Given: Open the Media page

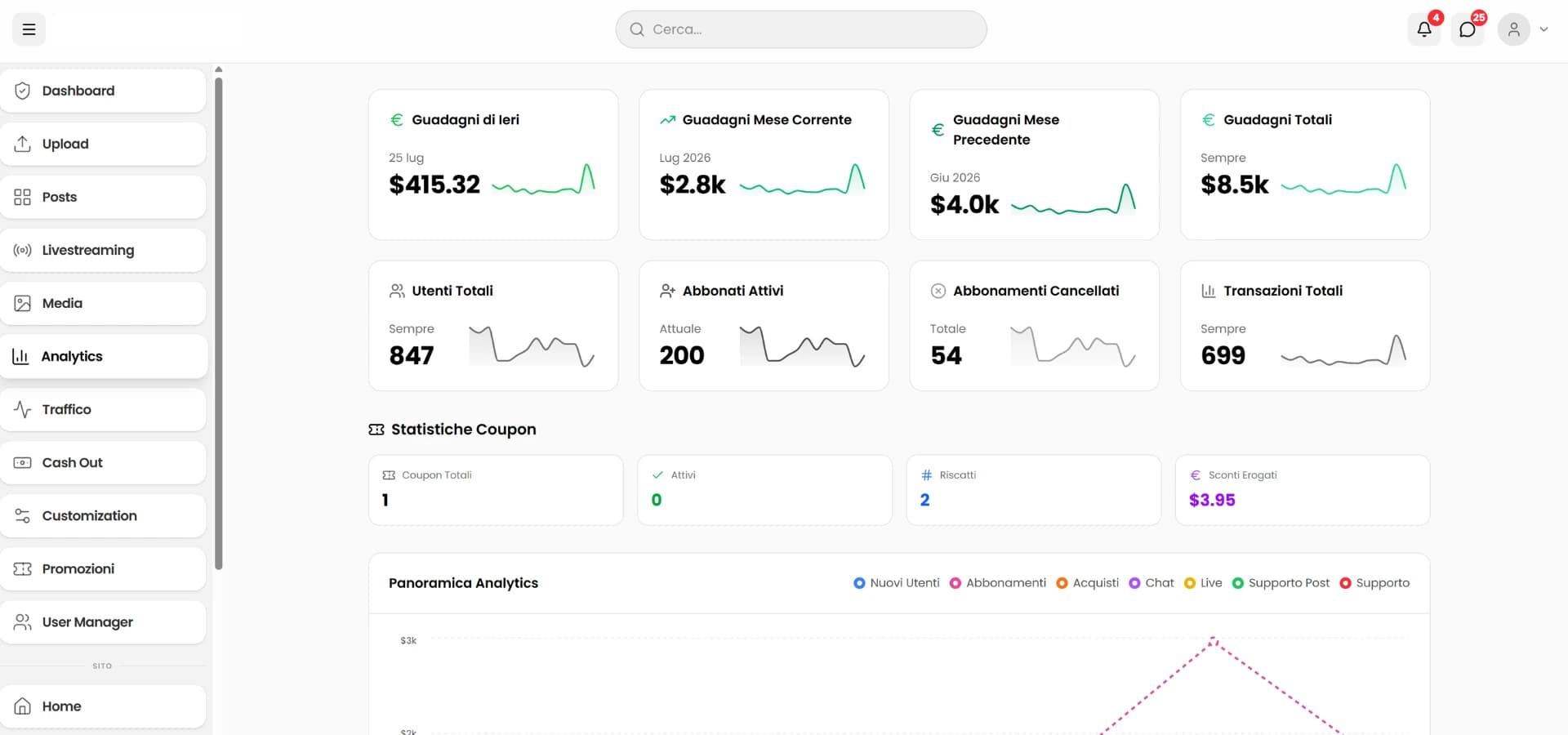Looking at the screenshot, I should click(103, 303).
